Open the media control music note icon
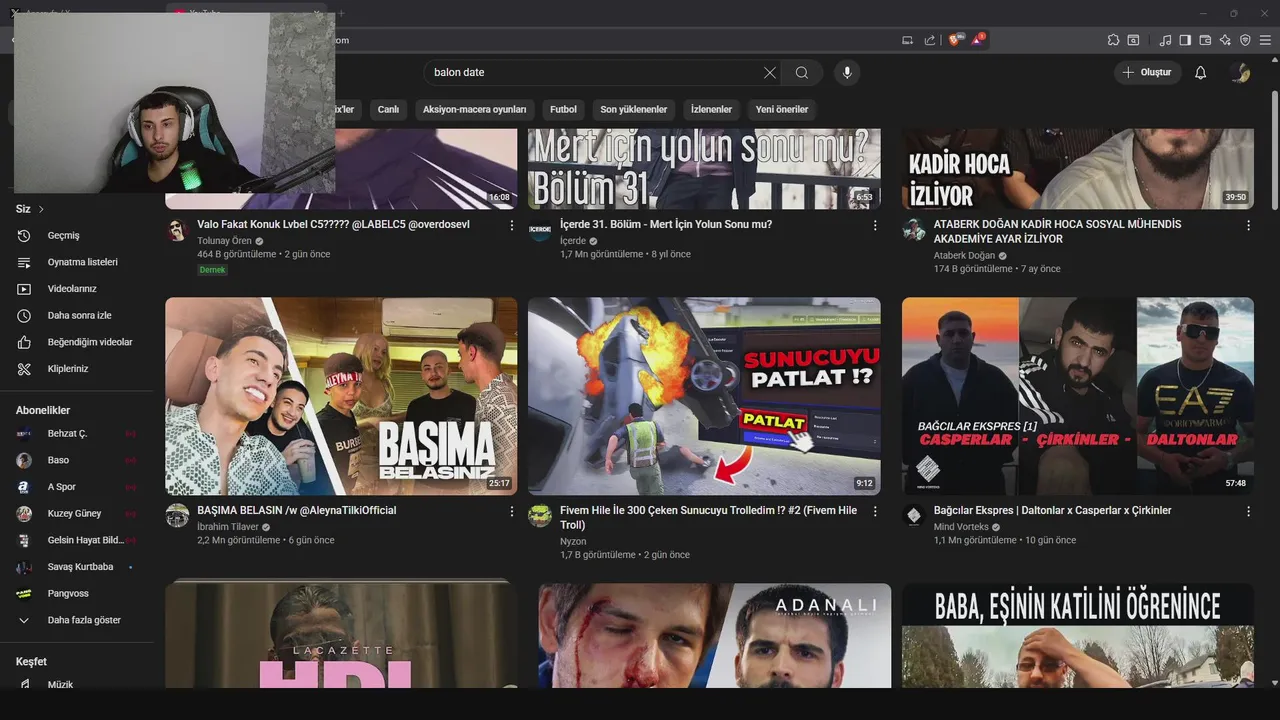The width and height of the screenshot is (1280, 720). click(1165, 40)
